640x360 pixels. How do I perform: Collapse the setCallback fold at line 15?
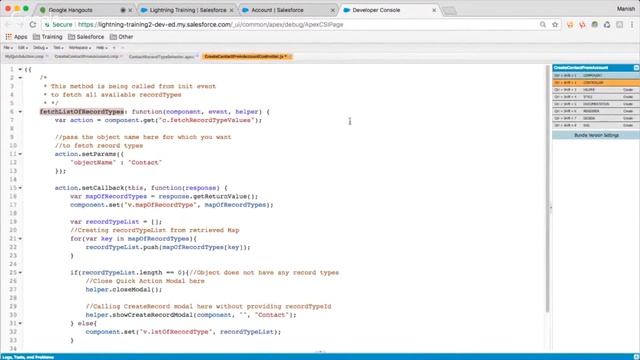tap(20, 188)
